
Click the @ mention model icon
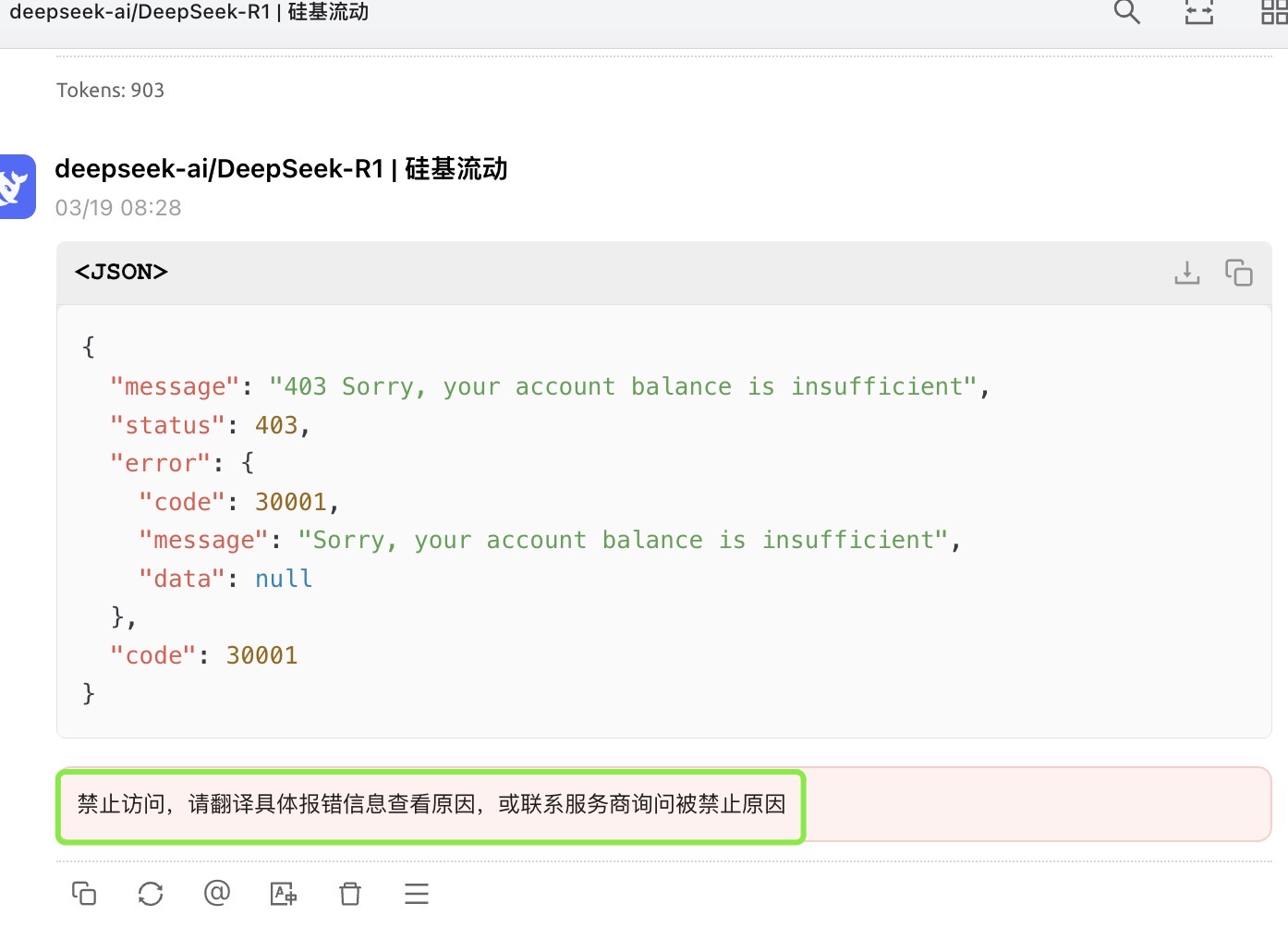pos(217,894)
